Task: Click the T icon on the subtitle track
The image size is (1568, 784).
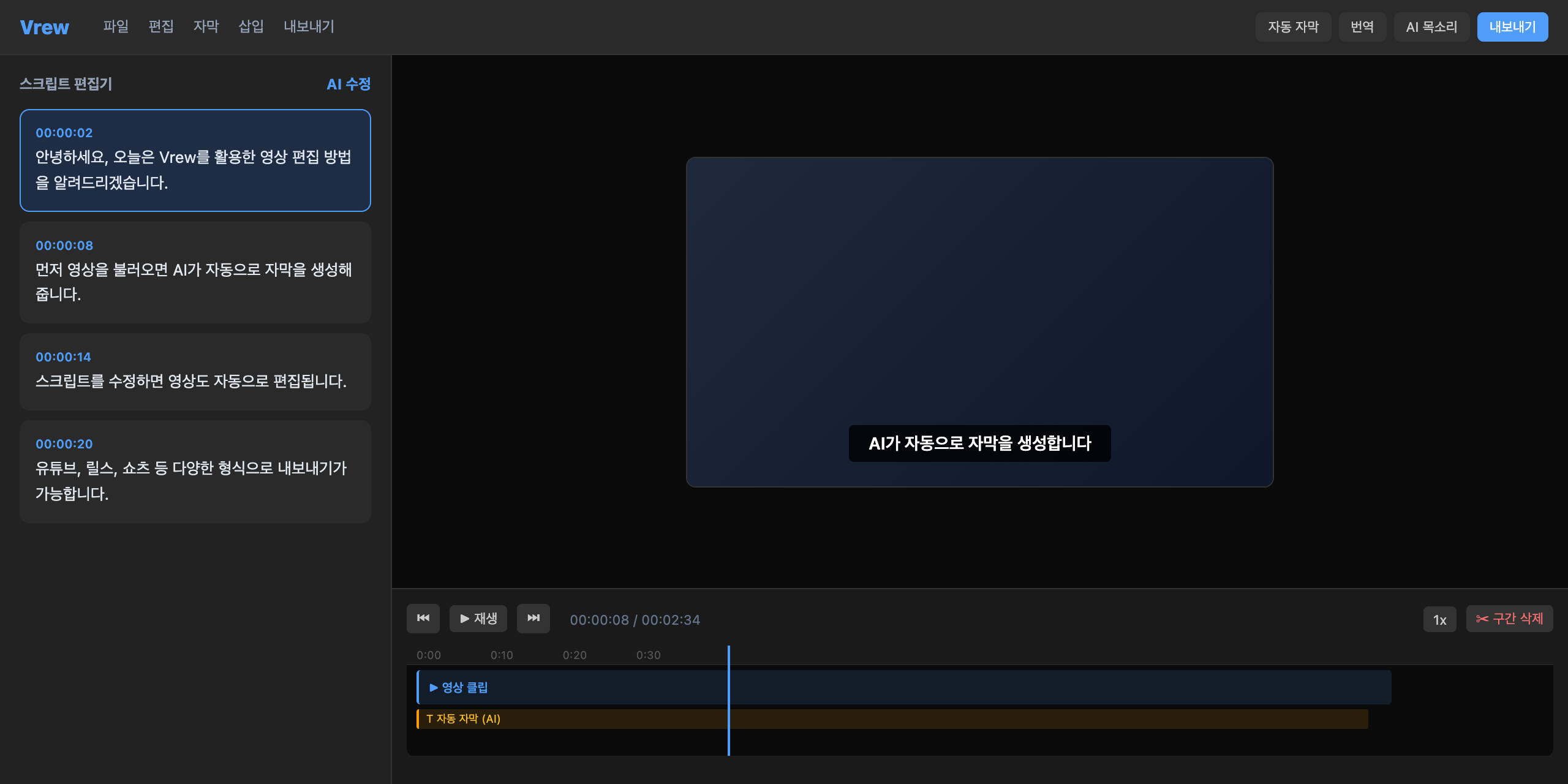Action: click(x=430, y=719)
